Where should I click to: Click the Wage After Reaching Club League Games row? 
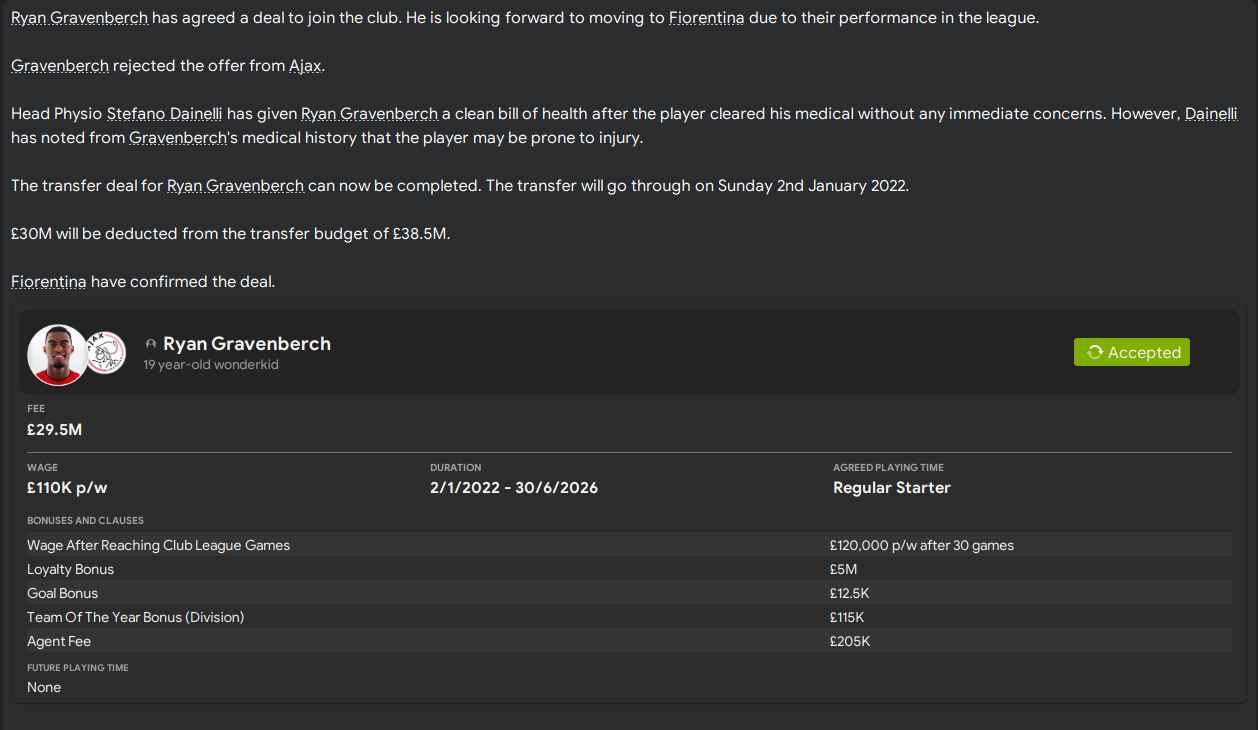pyautogui.click(x=629, y=545)
